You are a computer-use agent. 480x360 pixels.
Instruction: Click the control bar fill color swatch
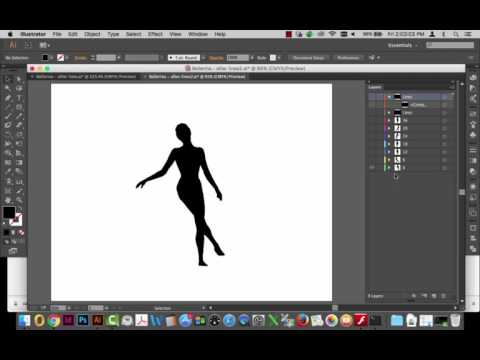click(x=45, y=58)
